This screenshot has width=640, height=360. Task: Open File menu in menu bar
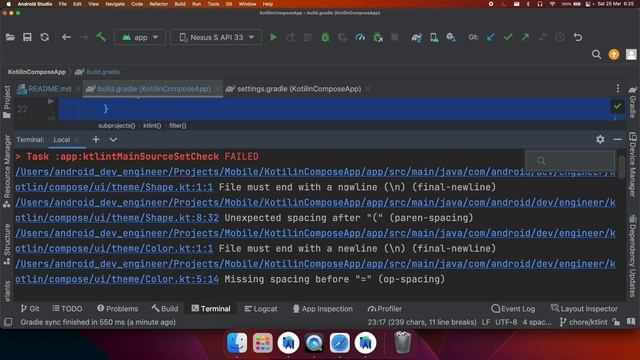tap(62, 4)
